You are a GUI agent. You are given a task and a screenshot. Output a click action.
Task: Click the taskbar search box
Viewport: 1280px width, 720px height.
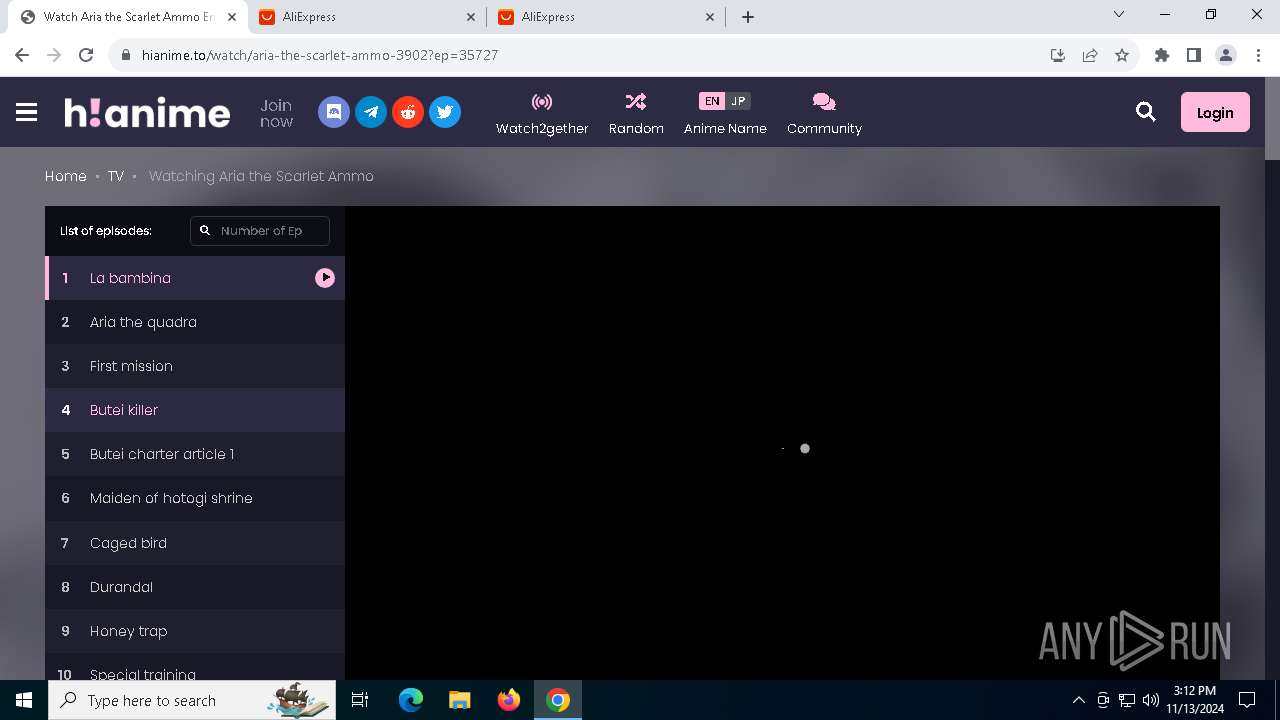192,700
